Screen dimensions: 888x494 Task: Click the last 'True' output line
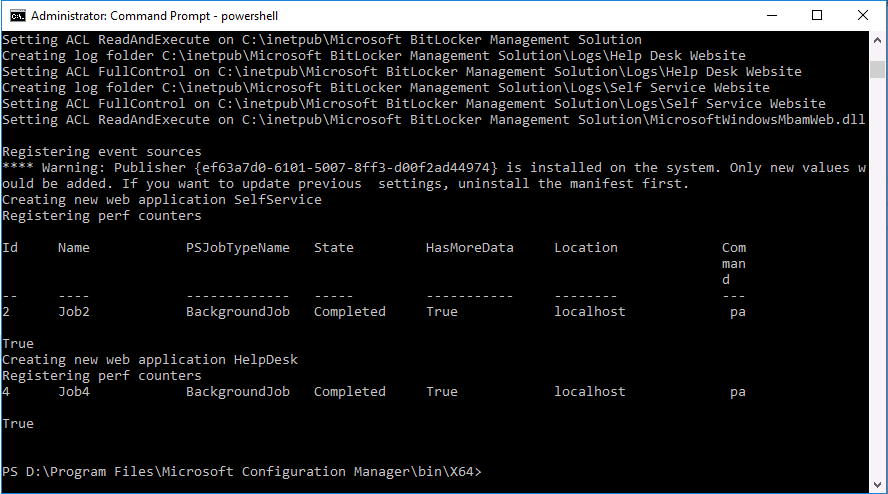click(18, 424)
